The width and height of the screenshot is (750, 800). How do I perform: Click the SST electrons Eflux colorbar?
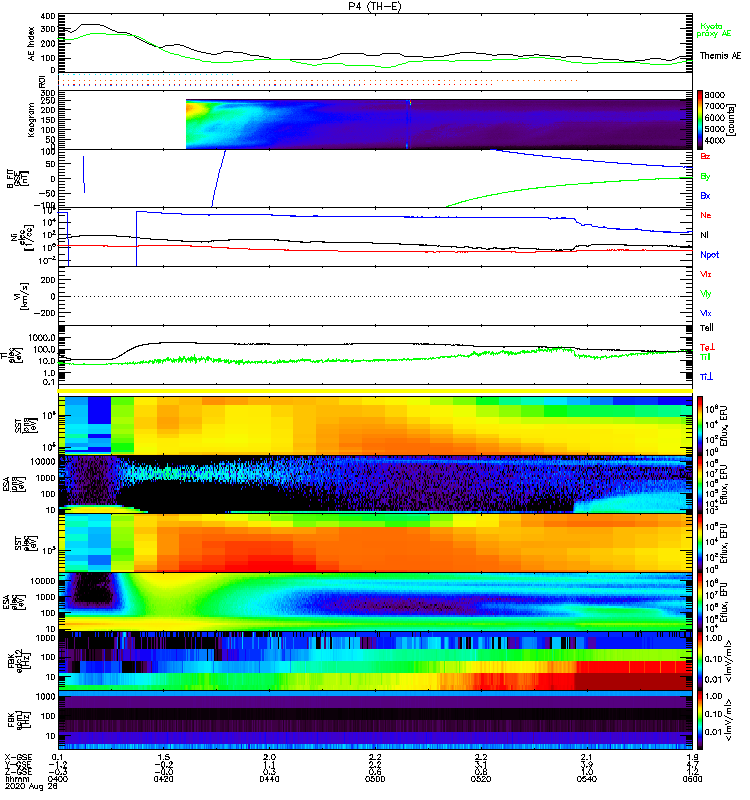(700, 543)
